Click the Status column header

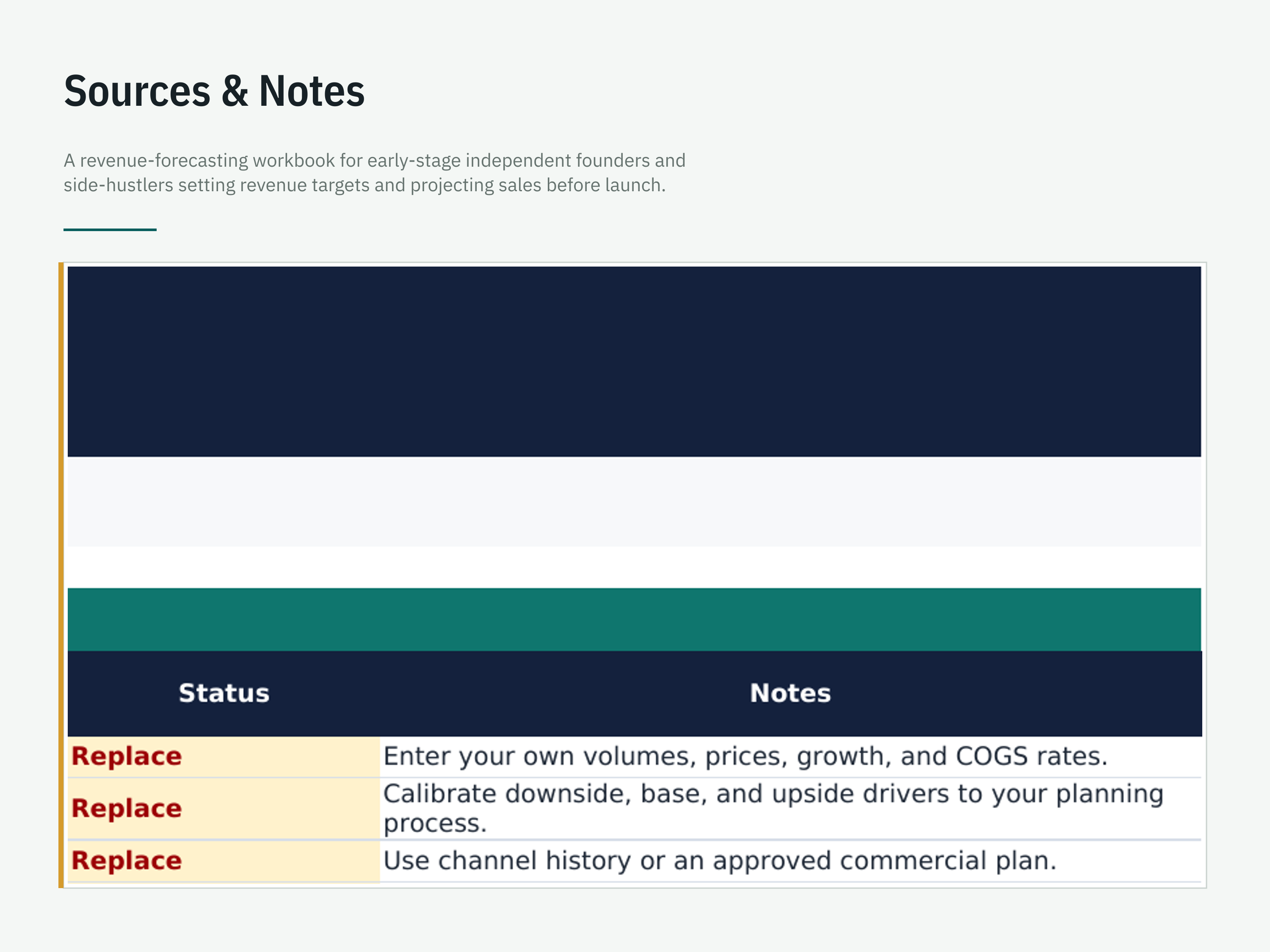(224, 693)
